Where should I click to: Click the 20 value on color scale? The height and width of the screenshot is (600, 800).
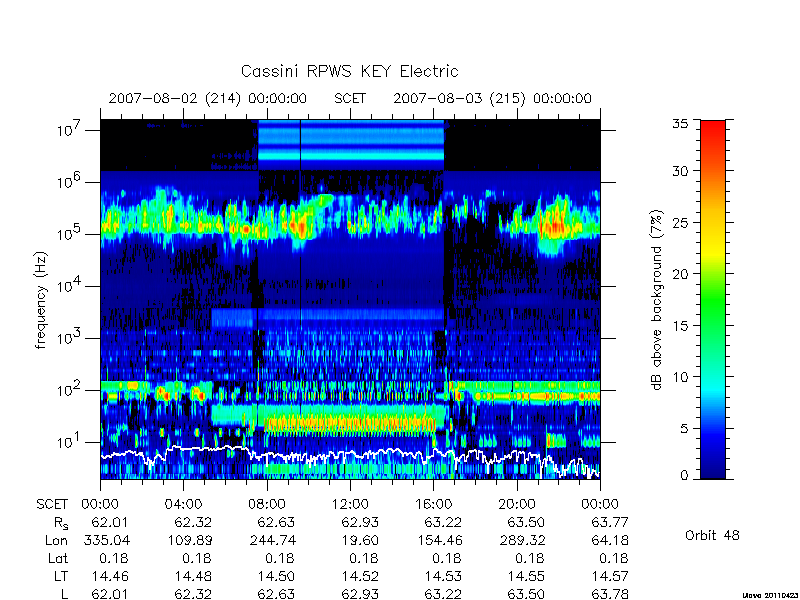coord(679,273)
